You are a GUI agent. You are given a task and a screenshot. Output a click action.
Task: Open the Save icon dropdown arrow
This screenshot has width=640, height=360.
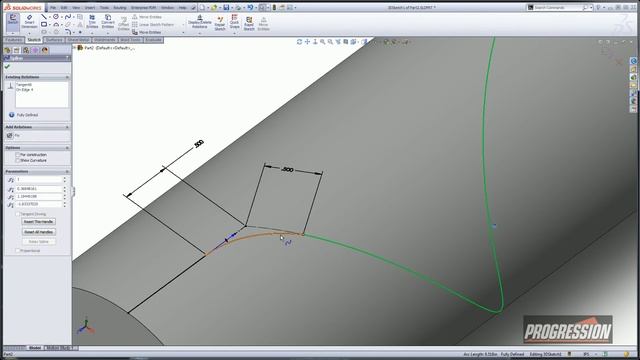(x=231, y=7)
